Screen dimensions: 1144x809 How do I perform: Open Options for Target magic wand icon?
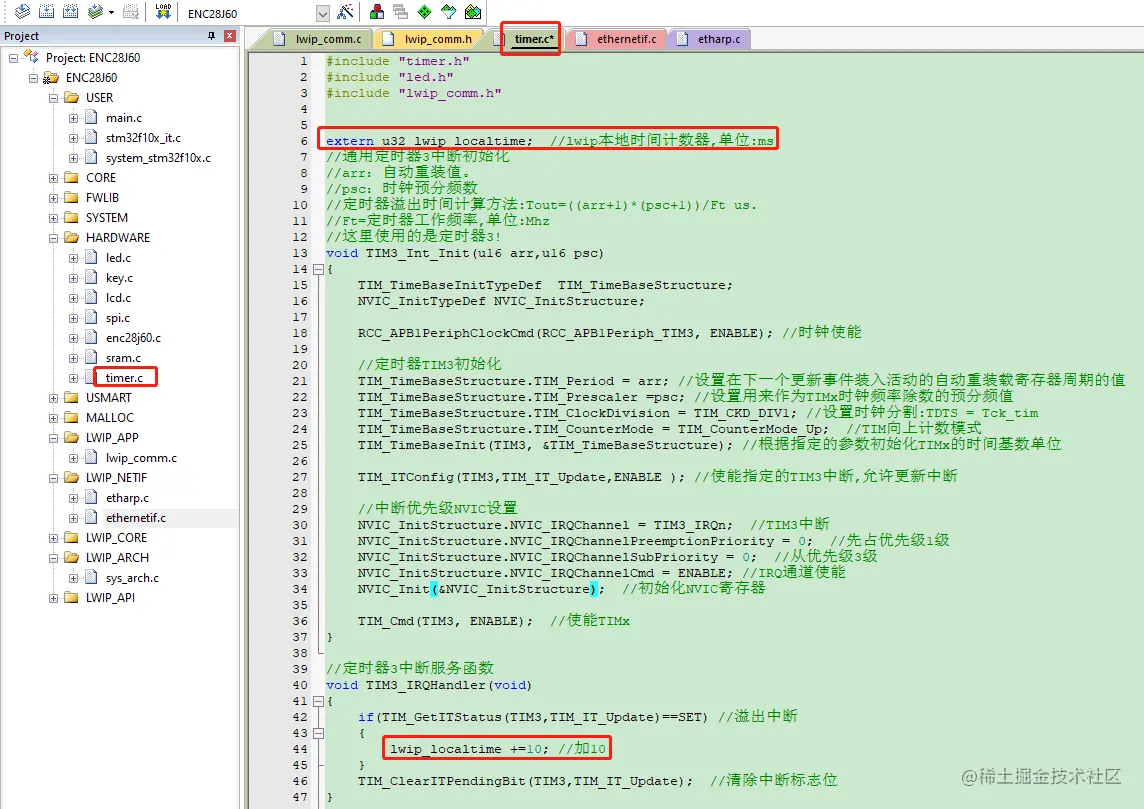[345, 11]
